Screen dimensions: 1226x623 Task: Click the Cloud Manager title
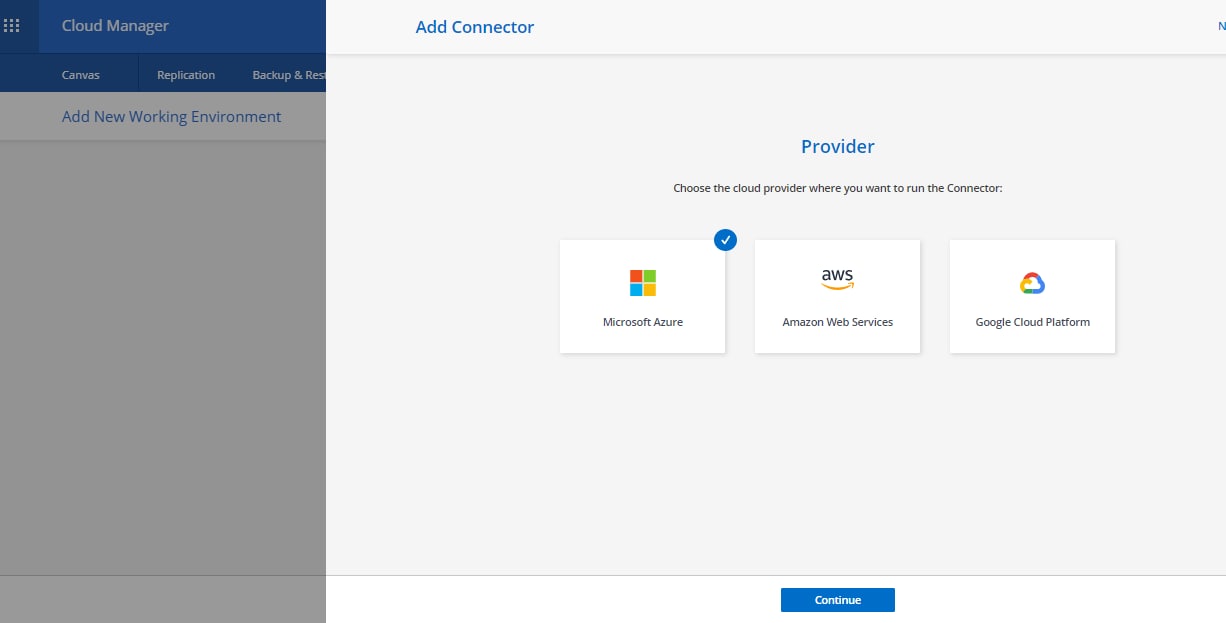pos(115,26)
